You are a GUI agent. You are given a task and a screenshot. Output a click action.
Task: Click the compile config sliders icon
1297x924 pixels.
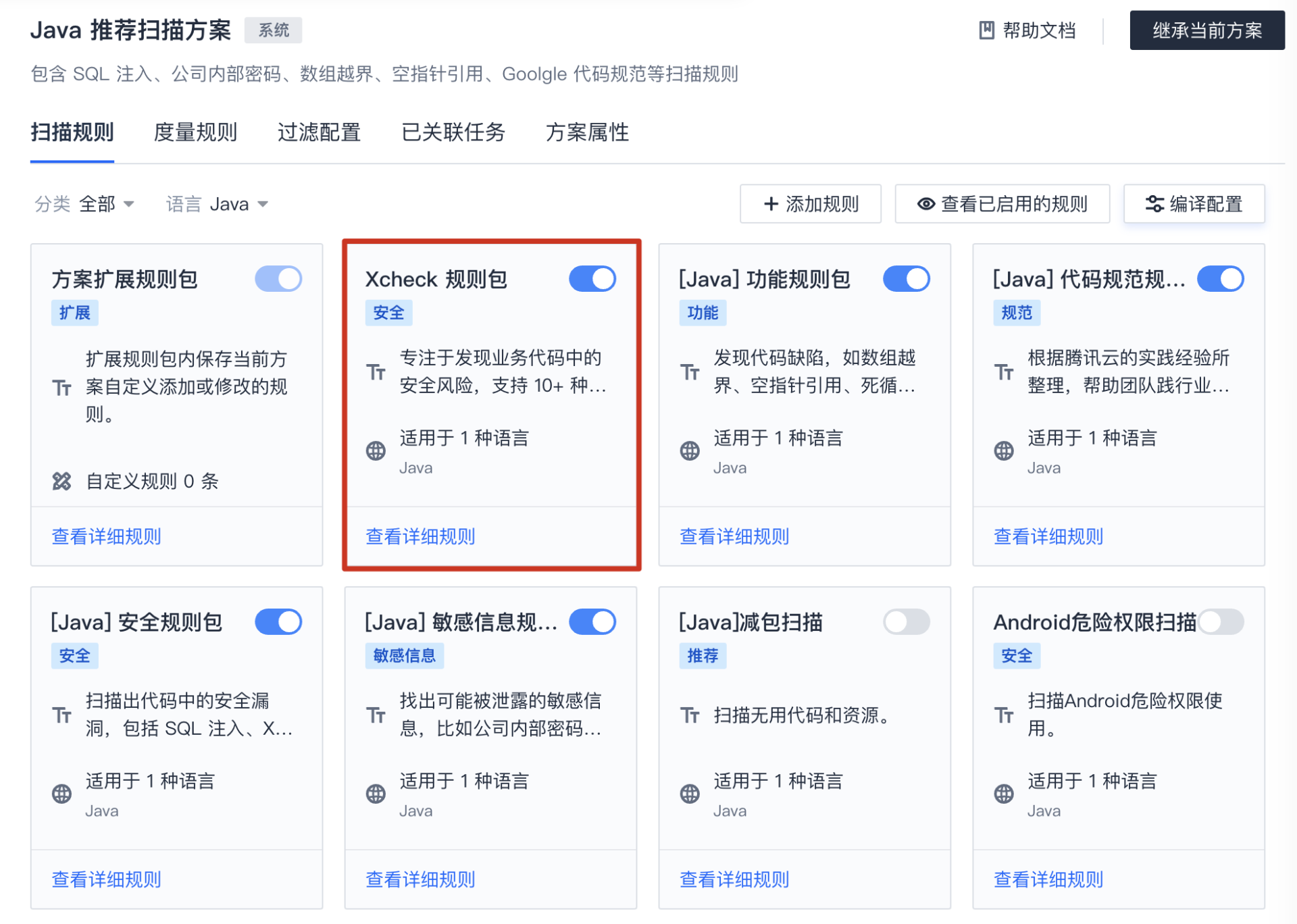[1154, 204]
